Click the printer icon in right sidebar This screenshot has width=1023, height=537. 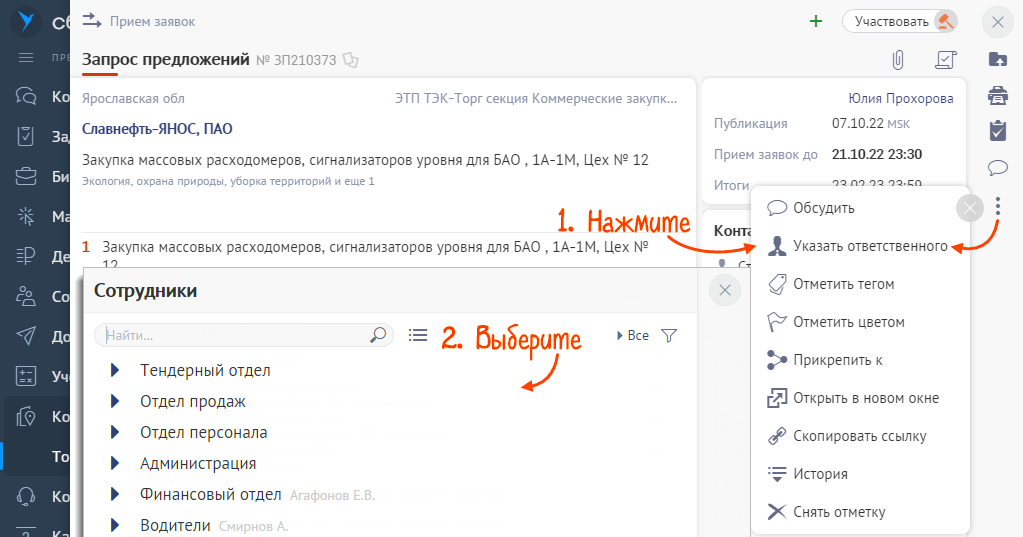click(x=998, y=95)
